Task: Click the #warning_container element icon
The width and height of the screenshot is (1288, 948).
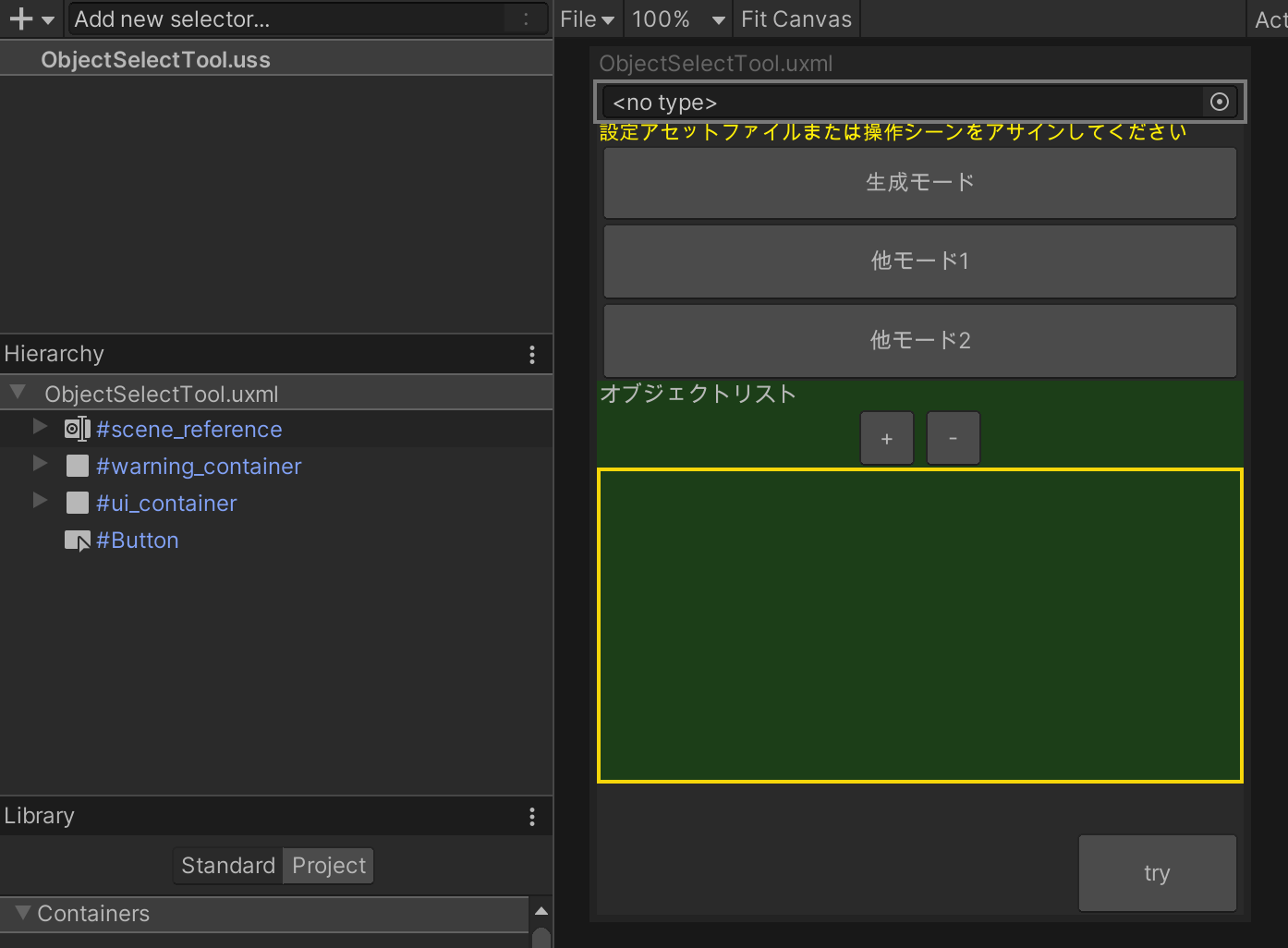Action: click(78, 466)
